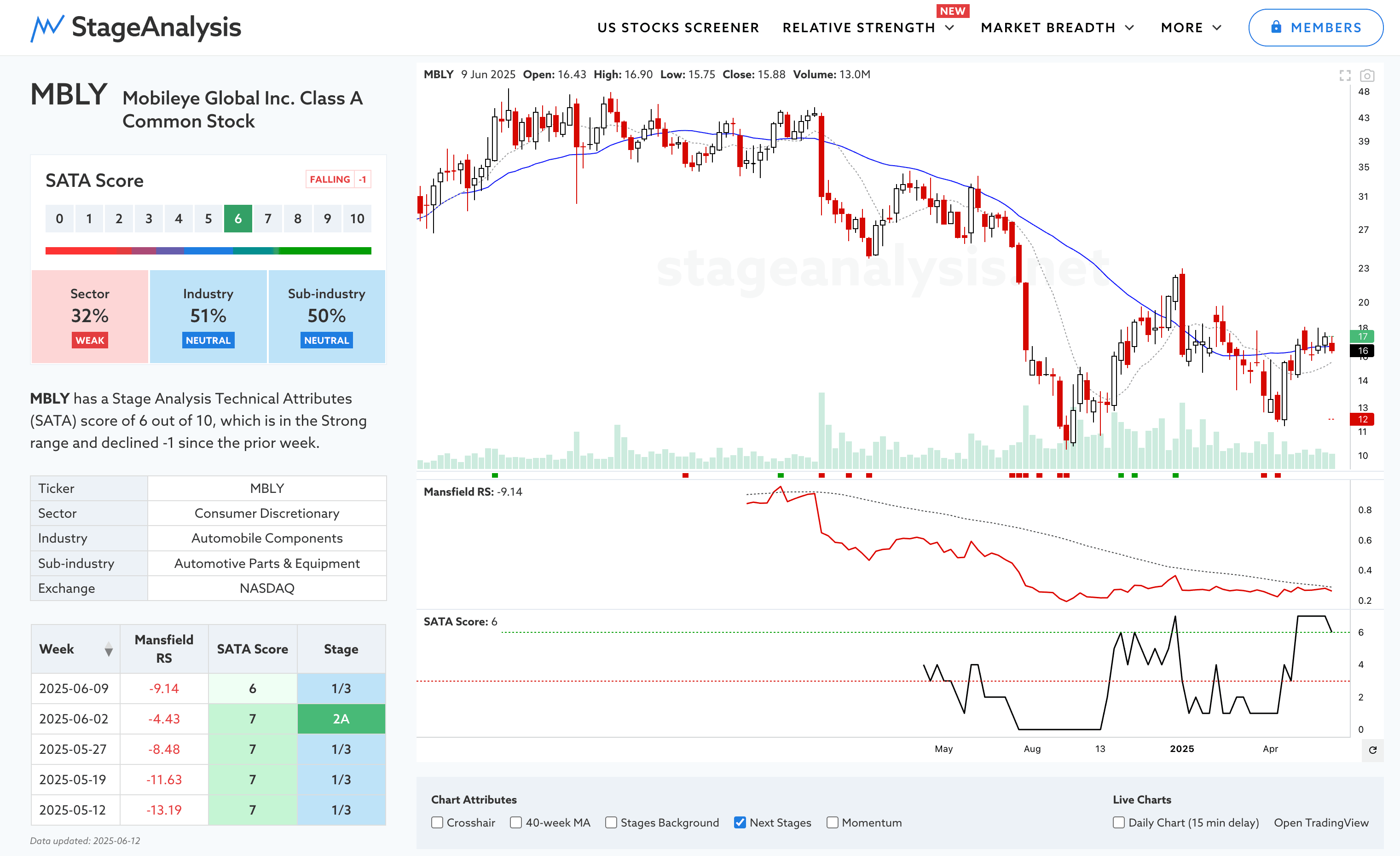Screen dimensions: 1400x856
Task: Enable the Crosshair checkbox
Action: point(437,822)
